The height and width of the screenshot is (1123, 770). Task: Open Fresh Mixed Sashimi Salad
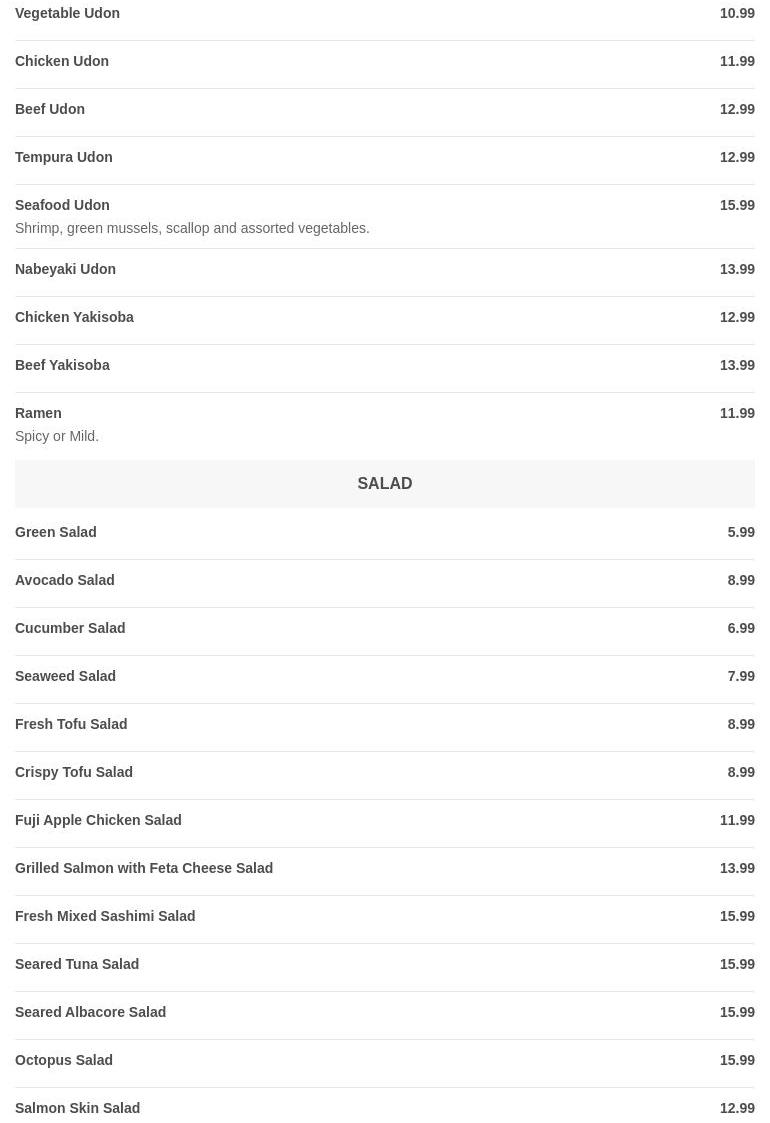pyautogui.click(x=105, y=916)
